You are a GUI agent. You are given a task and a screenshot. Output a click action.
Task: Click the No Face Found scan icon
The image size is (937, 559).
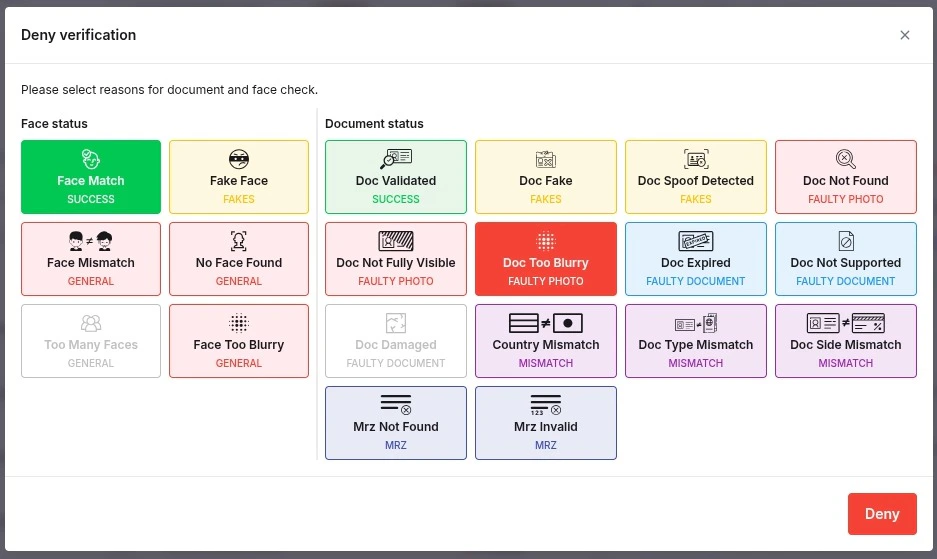238,241
